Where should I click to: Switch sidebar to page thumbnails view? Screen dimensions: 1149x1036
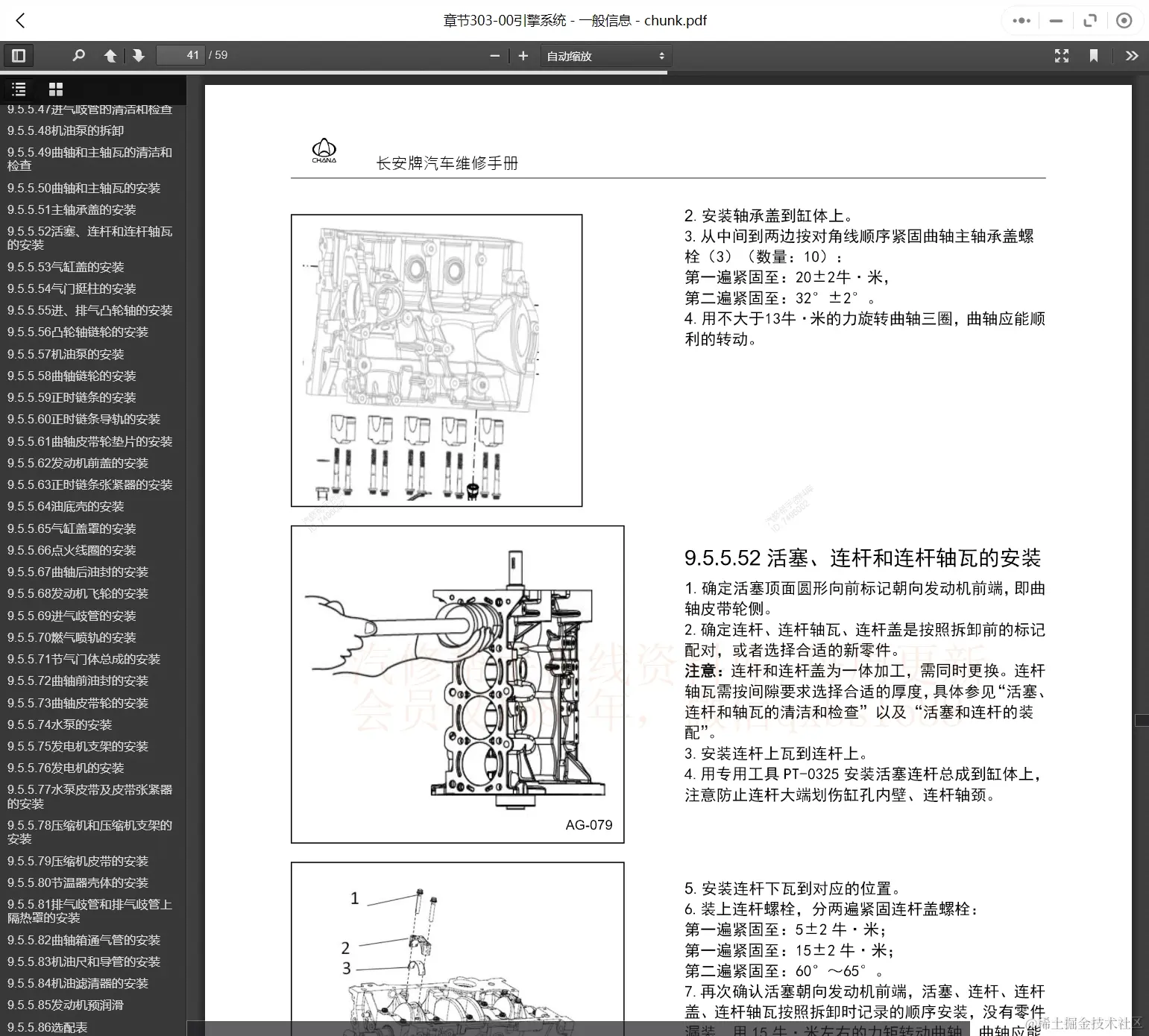point(56,89)
